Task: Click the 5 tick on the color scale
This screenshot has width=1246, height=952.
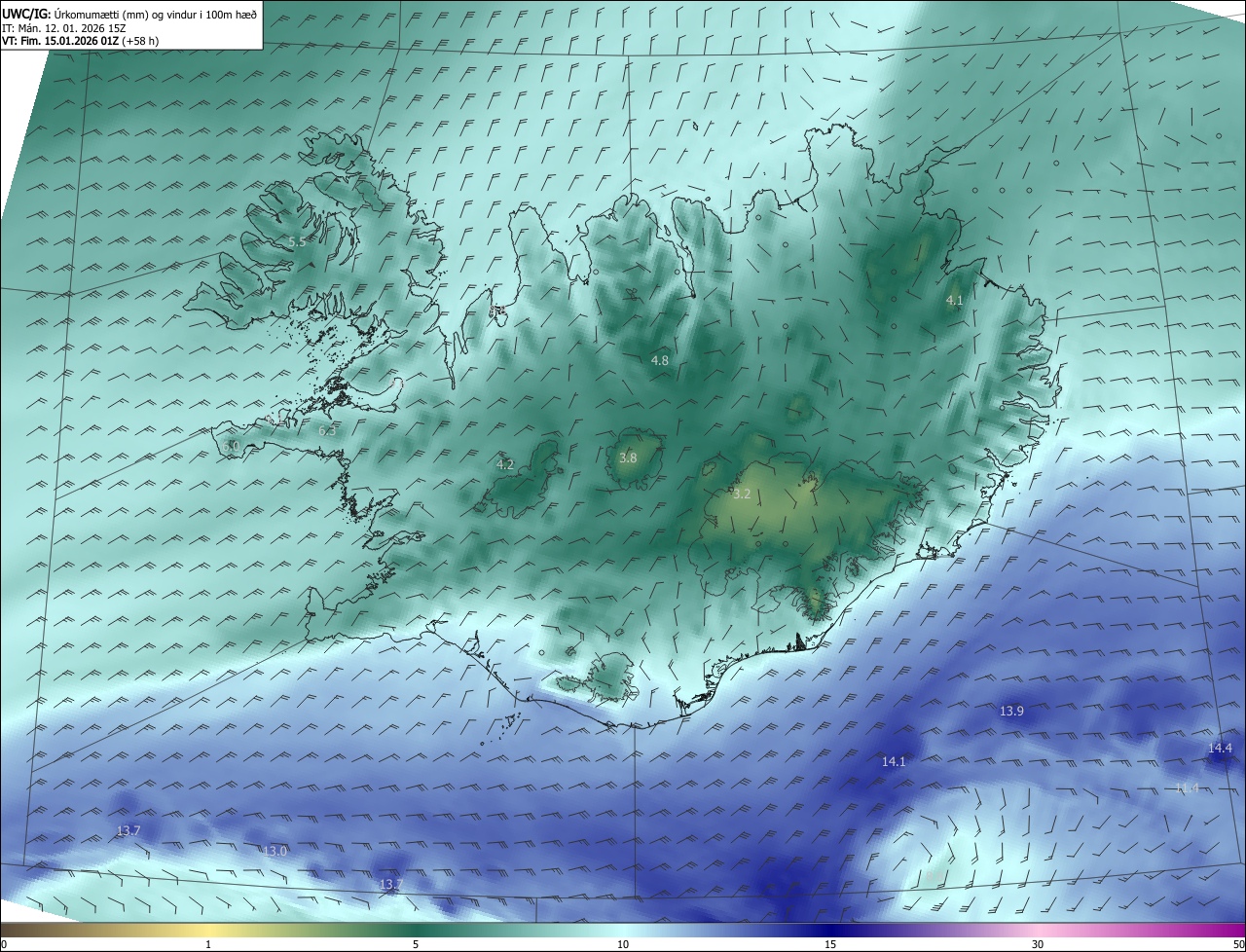Action: pos(416,944)
